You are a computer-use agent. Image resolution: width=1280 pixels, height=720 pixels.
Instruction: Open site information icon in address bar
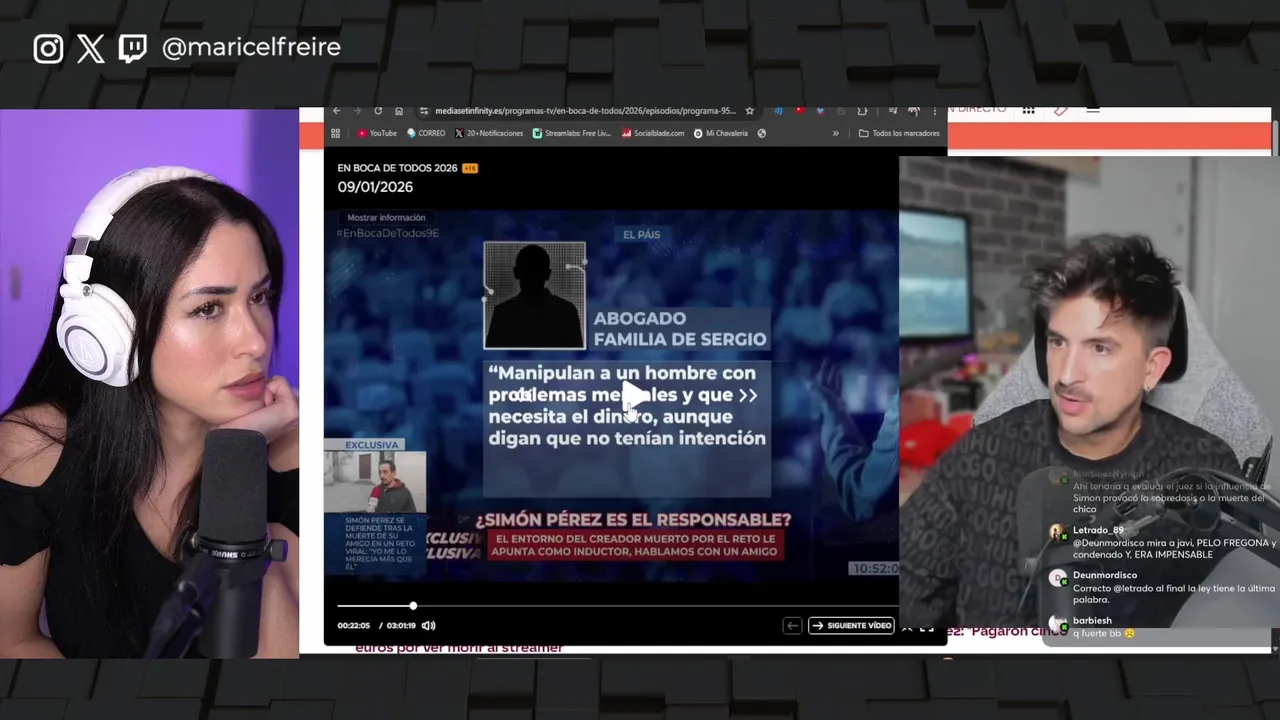[x=424, y=111]
